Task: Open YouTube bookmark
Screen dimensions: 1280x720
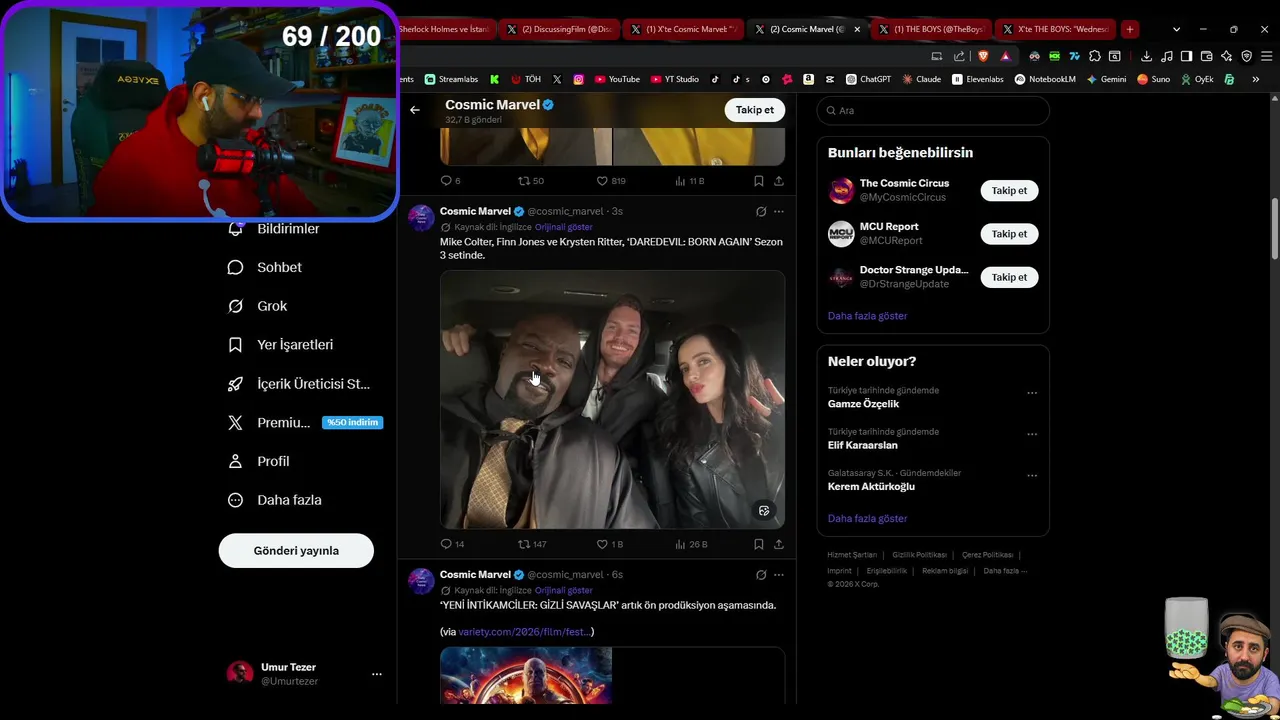Action: point(617,79)
